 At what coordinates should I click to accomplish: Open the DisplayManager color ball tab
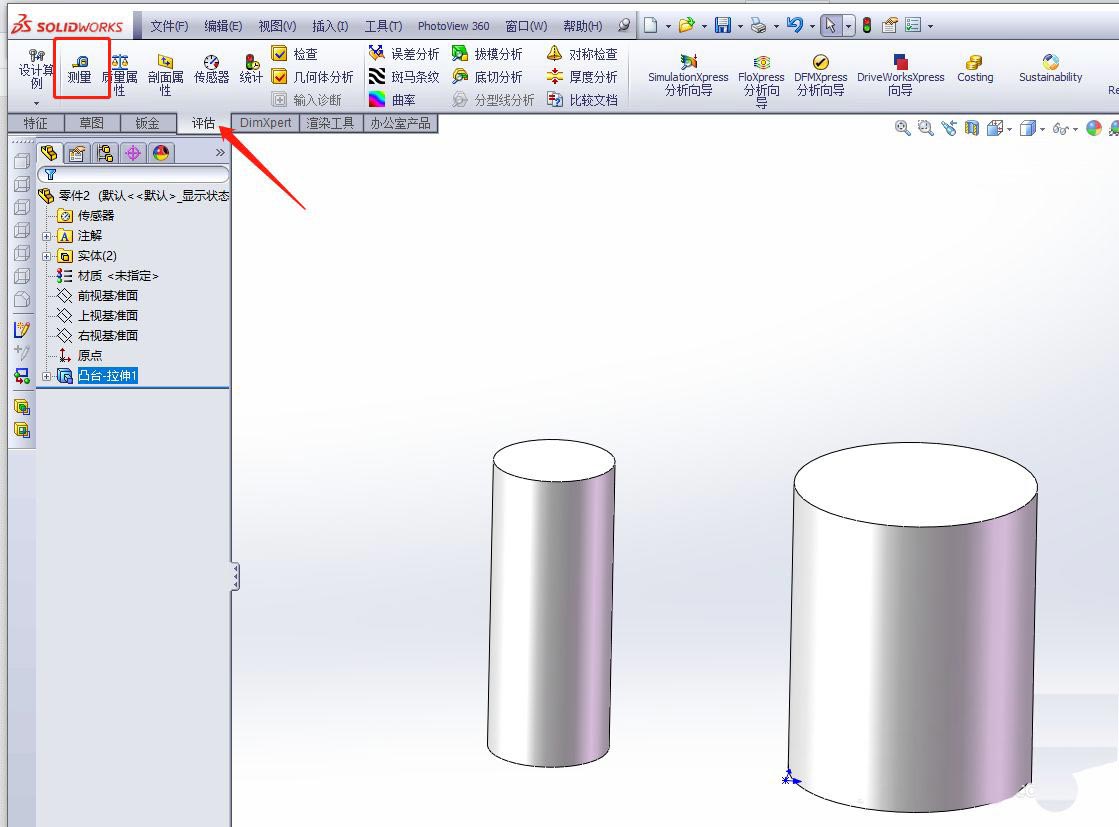click(x=161, y=153)
